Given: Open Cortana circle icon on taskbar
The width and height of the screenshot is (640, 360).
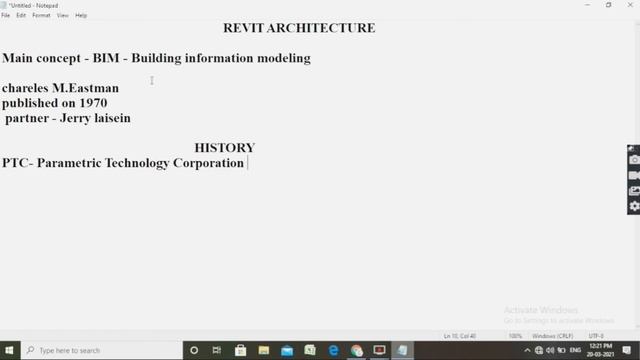Looking at the screenshot, I should [194, 350].
